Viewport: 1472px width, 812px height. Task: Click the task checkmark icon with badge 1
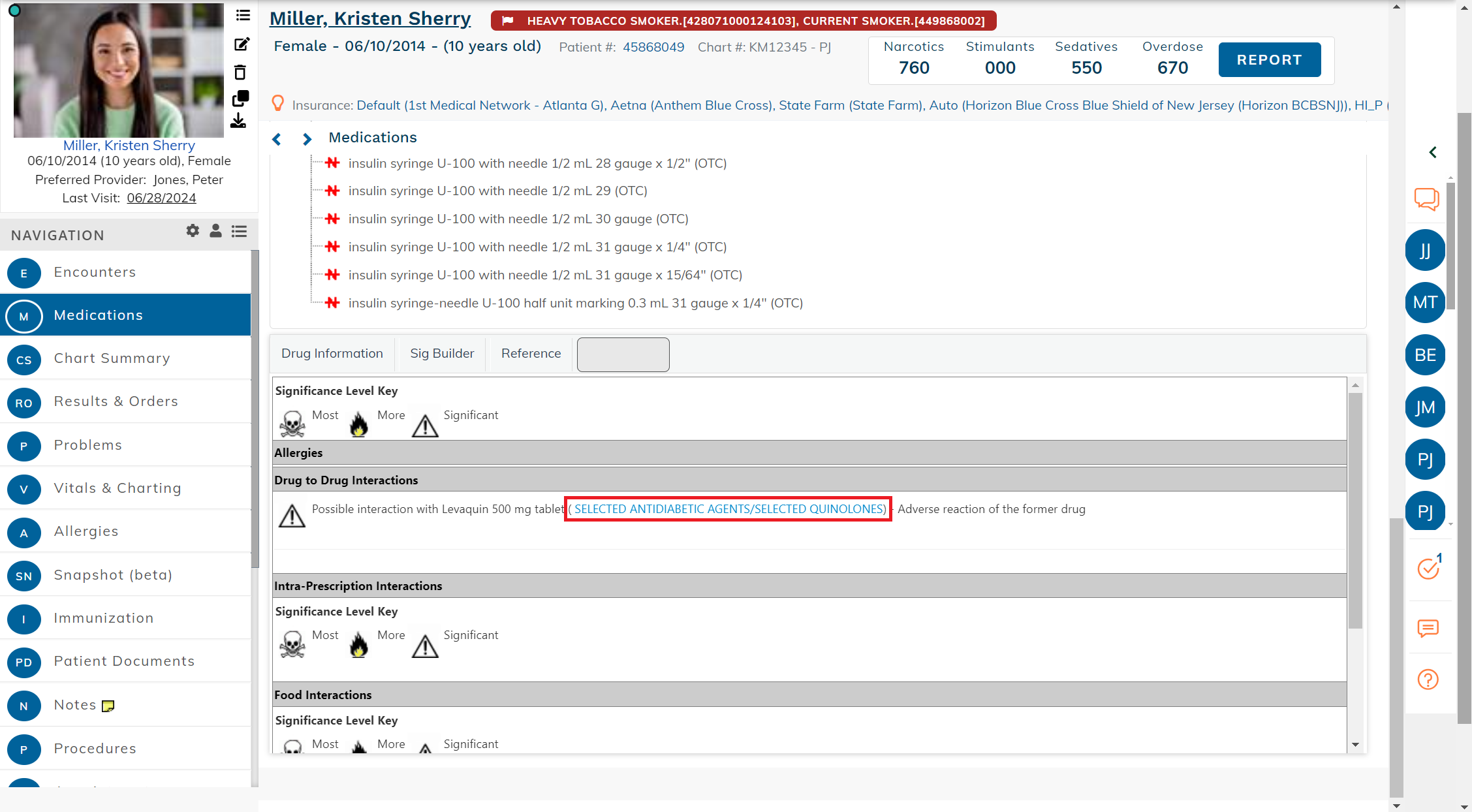[1427, 569]
